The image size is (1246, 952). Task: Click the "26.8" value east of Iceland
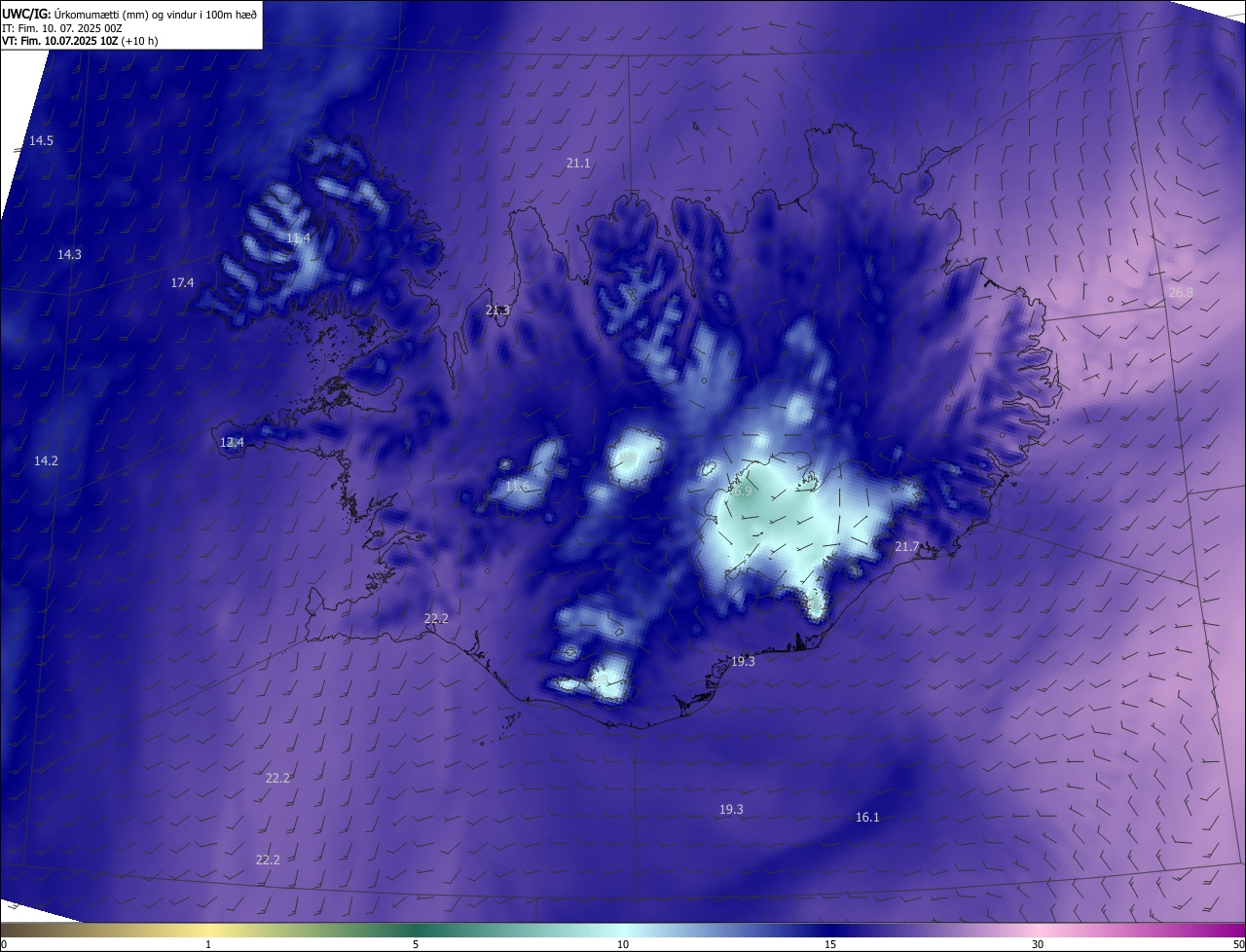[x=1181, y=293]
